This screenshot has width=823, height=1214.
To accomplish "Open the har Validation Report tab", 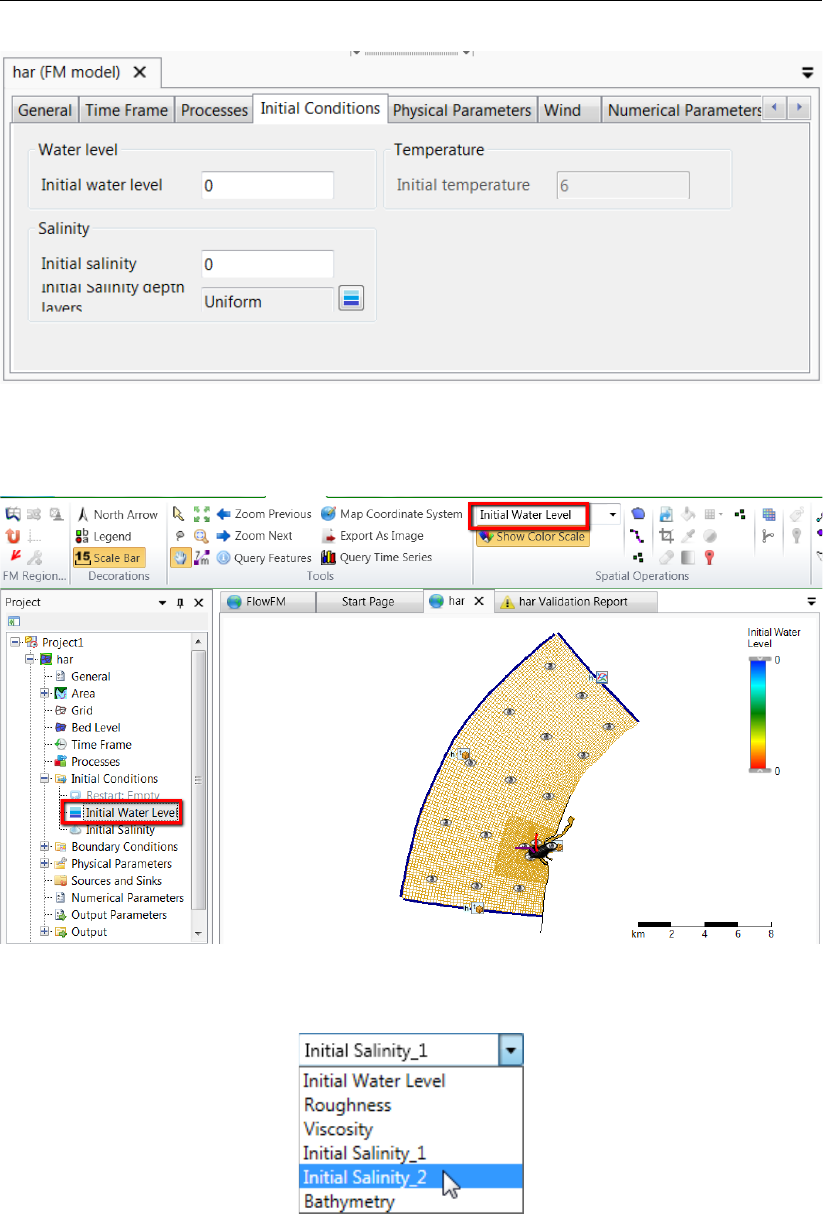I will [574, 601].
